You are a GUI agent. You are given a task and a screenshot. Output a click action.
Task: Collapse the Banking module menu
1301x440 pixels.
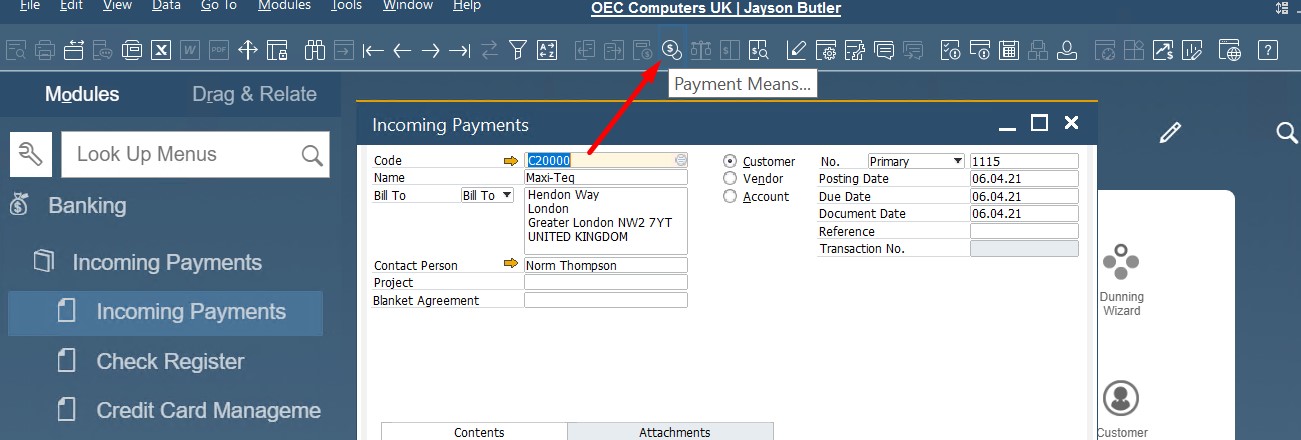[x=87, y=206]
